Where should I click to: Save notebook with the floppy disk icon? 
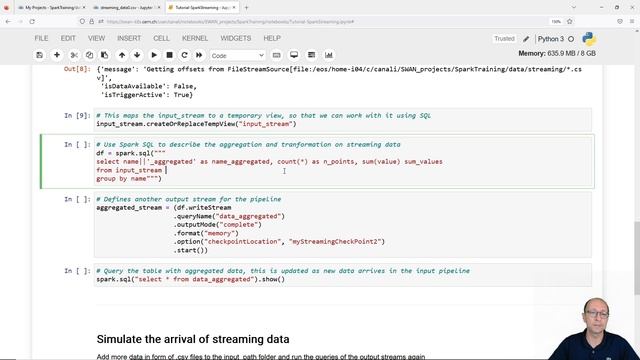[x=40, y=55]
